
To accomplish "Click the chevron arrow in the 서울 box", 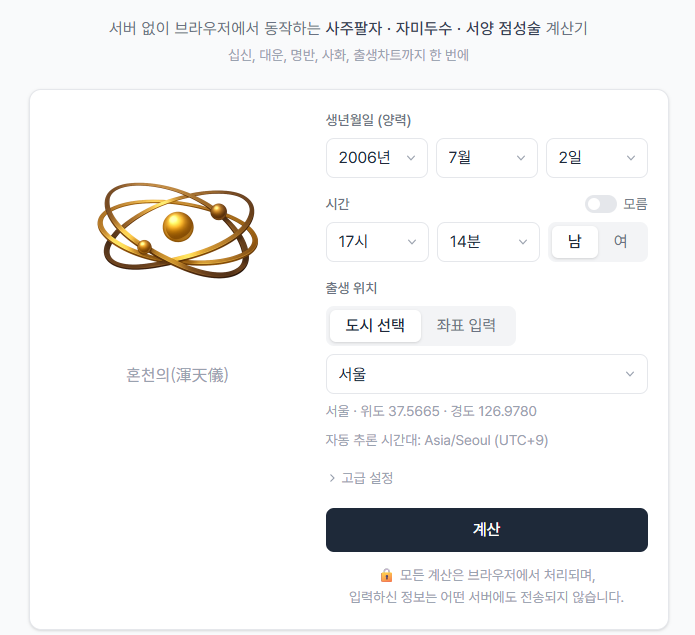I will pyautogui.click(x=629, y=374).
